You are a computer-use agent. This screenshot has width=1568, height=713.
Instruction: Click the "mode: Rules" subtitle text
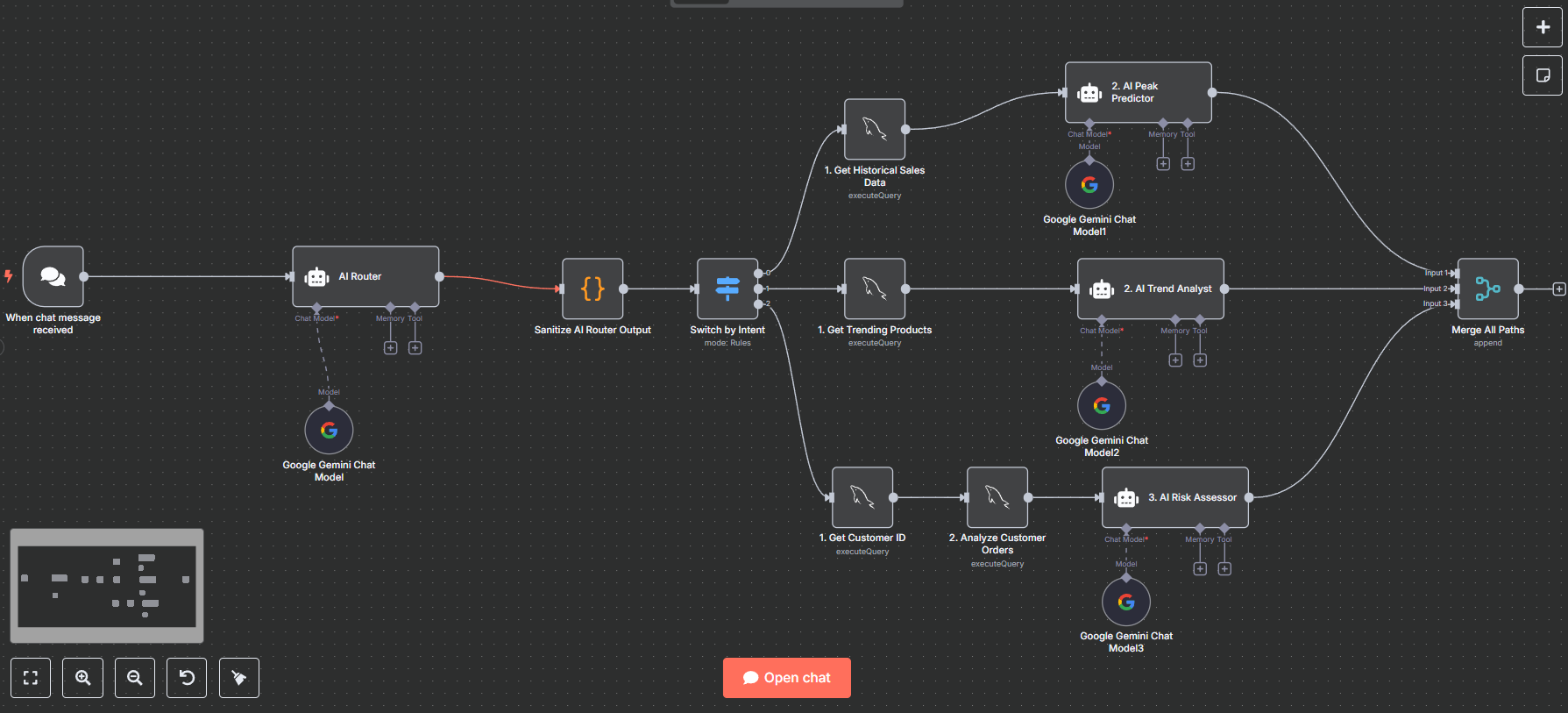[727, 343]
